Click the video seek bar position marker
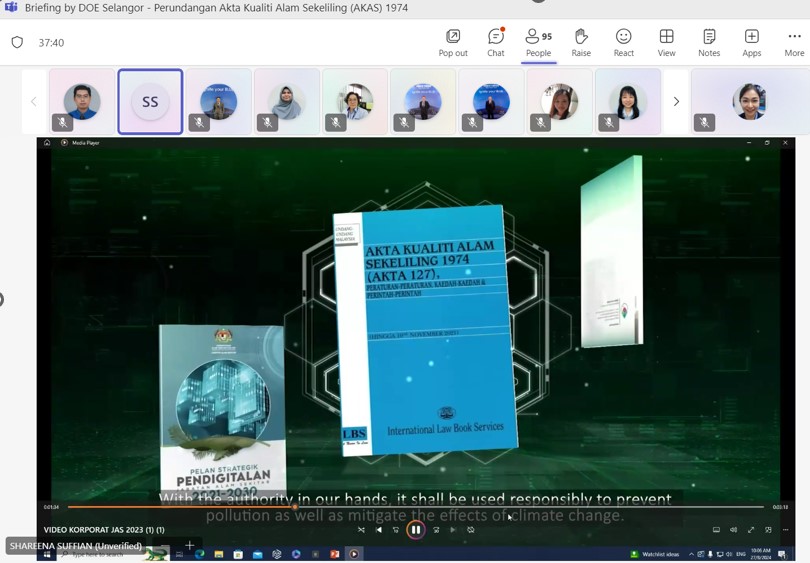This screenshot has width=810, height=563. pos(294,507)
